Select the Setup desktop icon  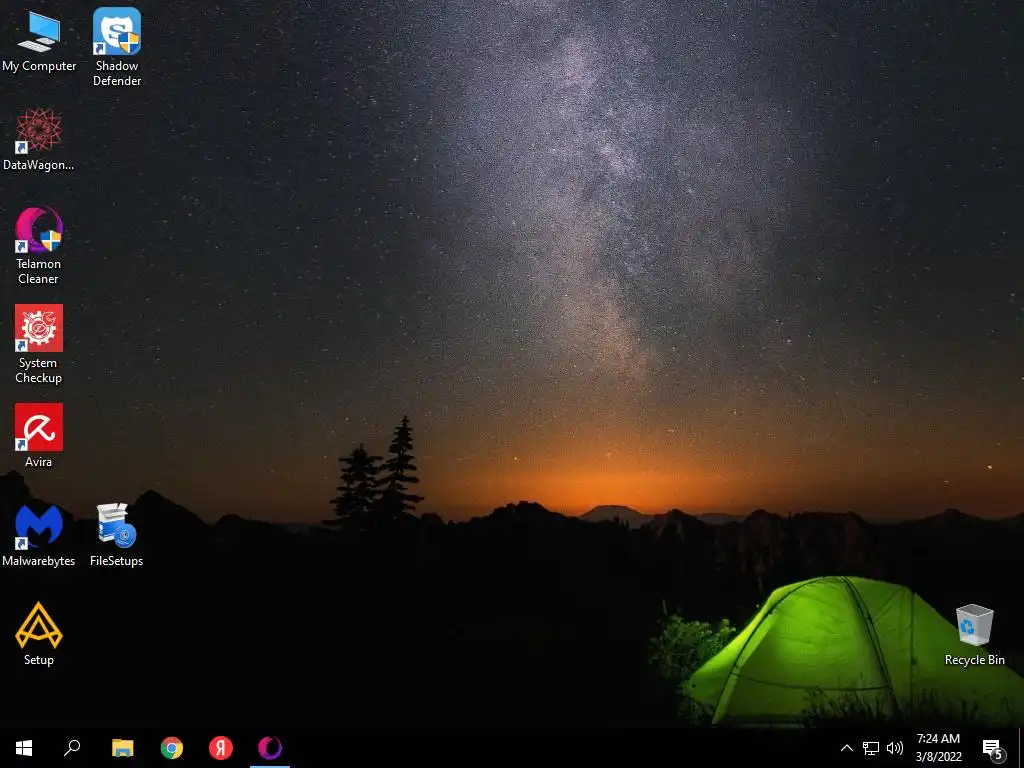pyautogui.click(x=39, y=633)
